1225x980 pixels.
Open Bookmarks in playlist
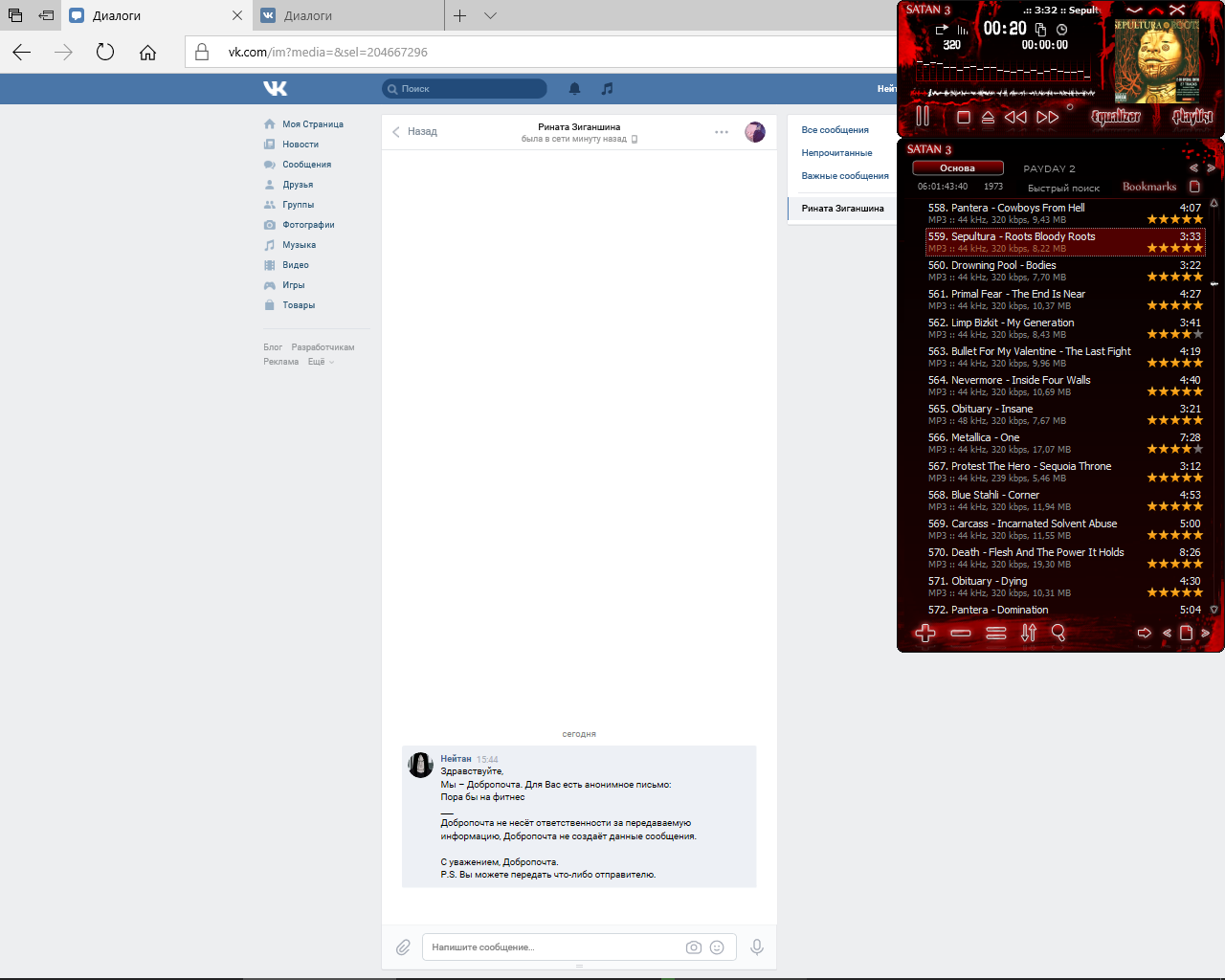pyautogui.click(x=1149, y=187)
